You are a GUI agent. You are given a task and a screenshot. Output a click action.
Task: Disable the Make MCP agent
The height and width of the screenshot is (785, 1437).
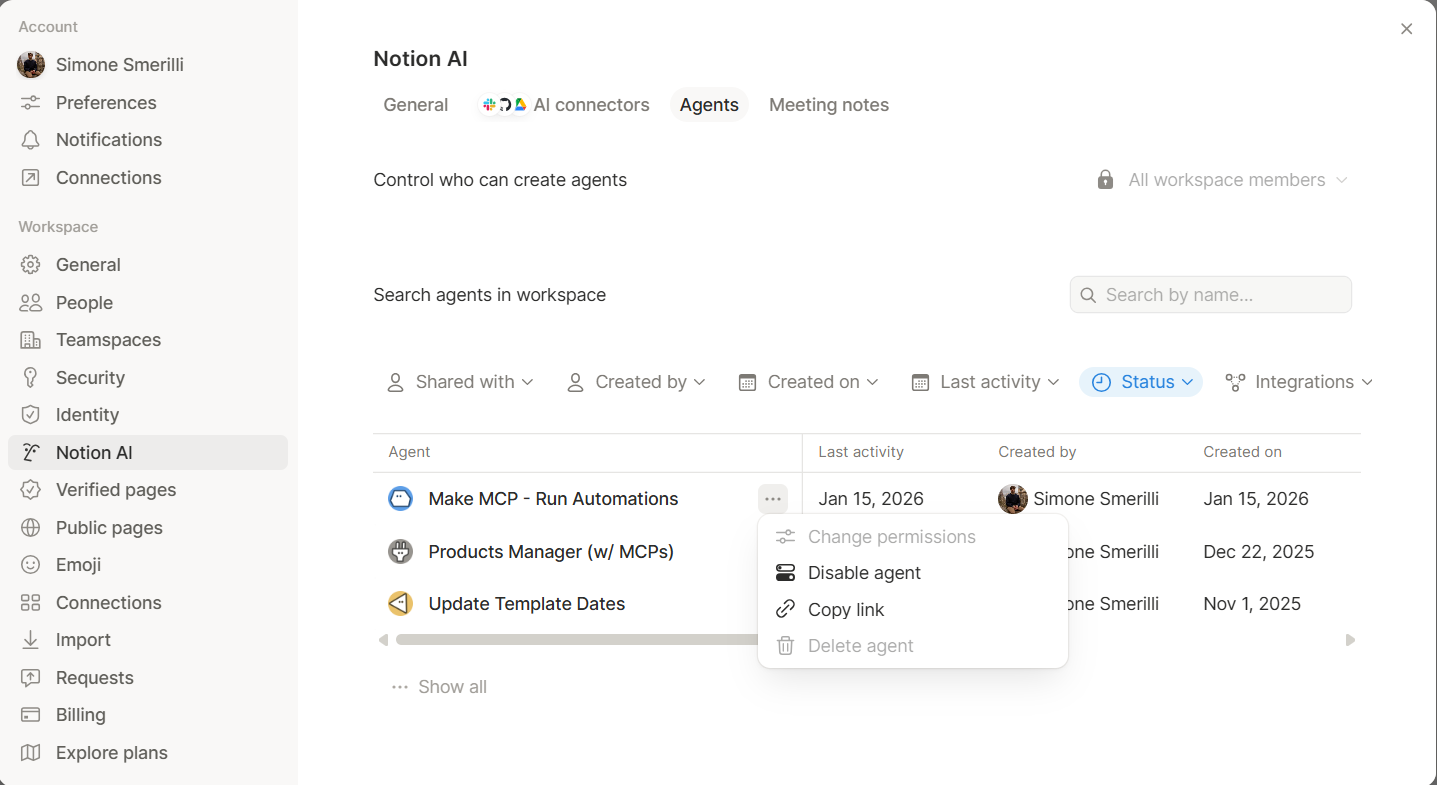864,572
